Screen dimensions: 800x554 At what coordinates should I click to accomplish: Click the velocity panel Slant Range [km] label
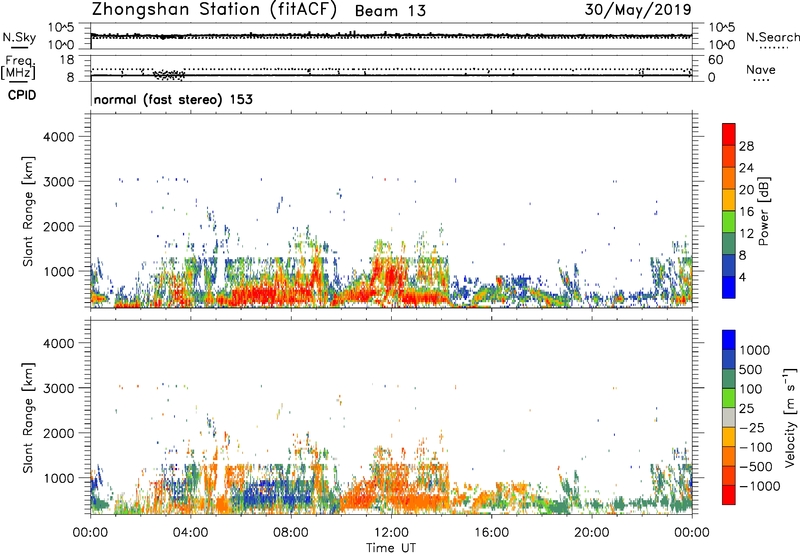28,417
